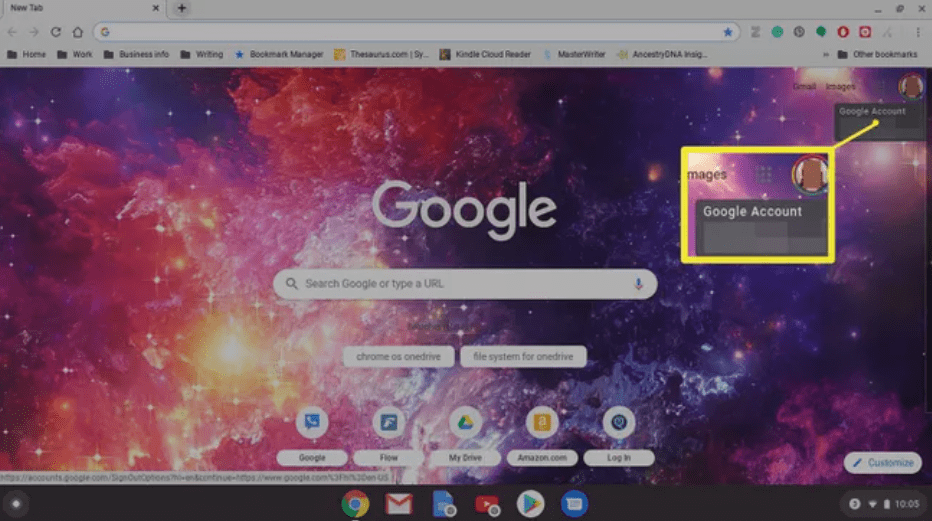The height and width of the screenshot is (521, 932).
Task: Select the New Tab tab
Action: [x=83, y=8]
